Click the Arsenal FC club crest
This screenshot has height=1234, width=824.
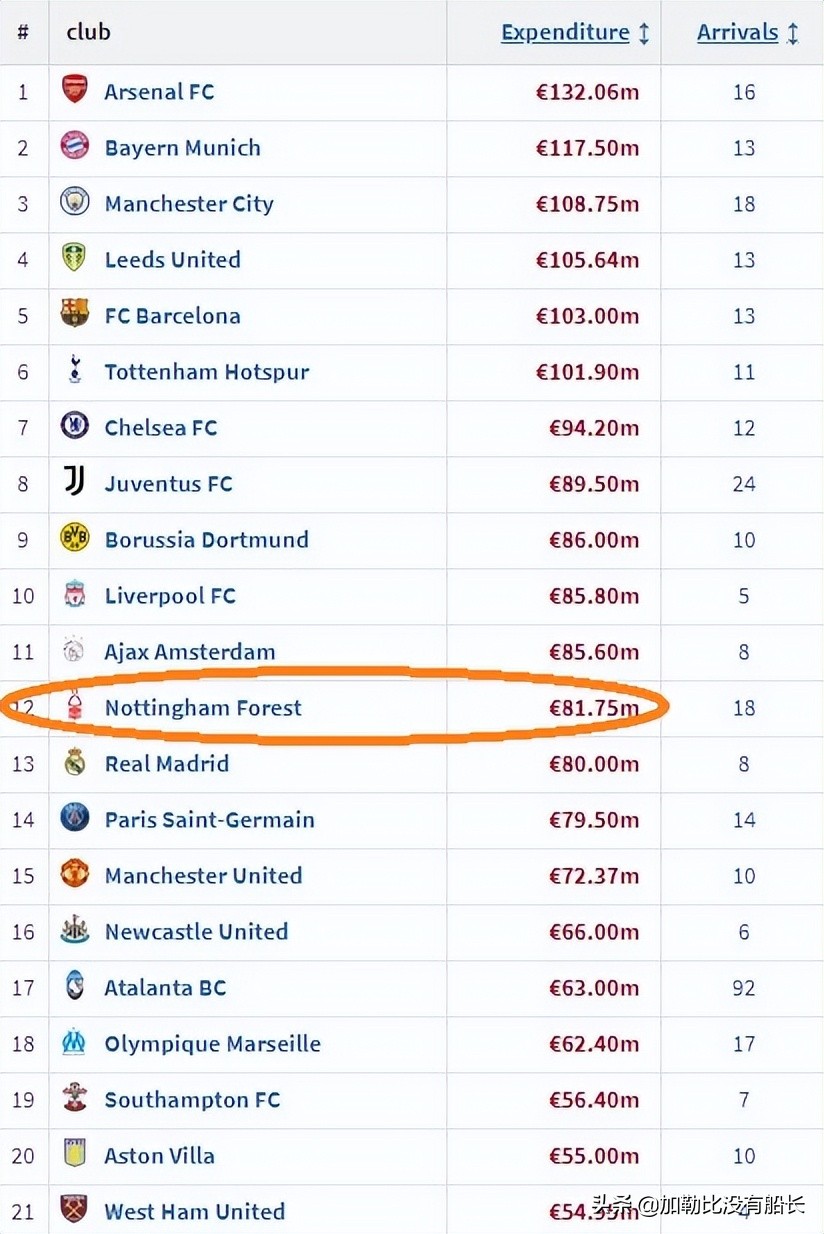(x=74, y=90)
